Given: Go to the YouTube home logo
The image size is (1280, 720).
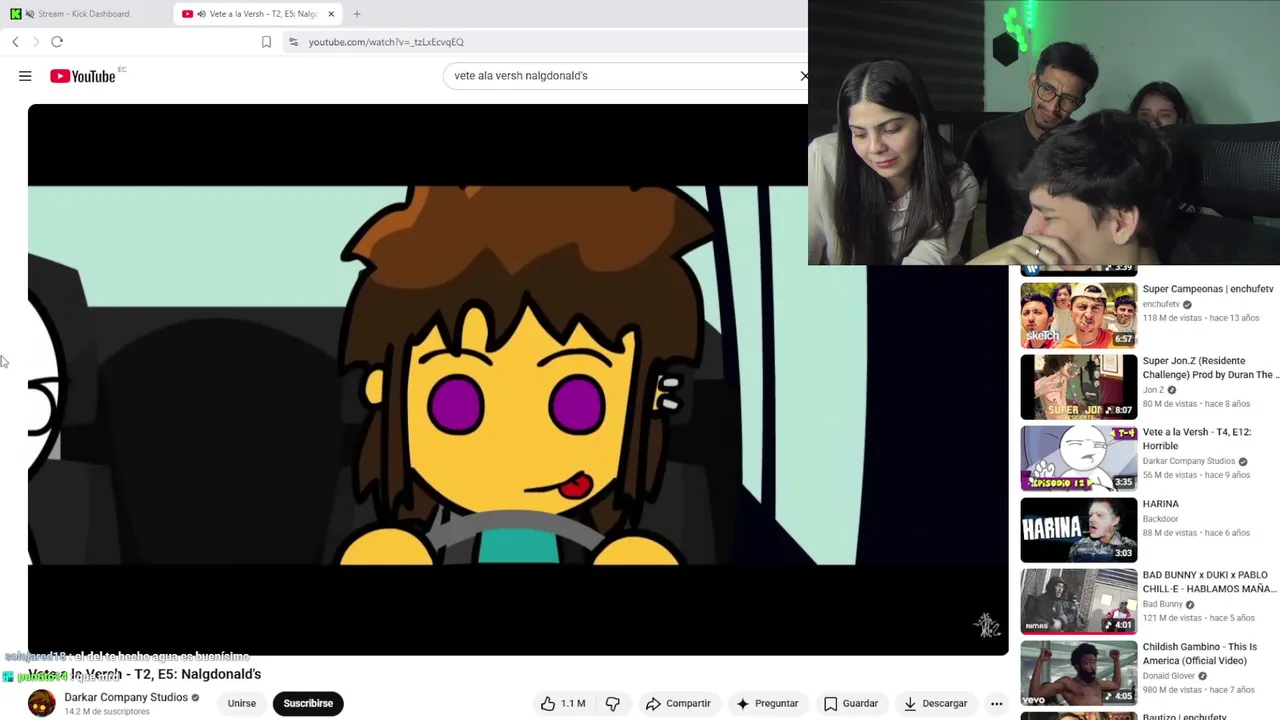Looking at the screenshot, I should click(83, 76).
